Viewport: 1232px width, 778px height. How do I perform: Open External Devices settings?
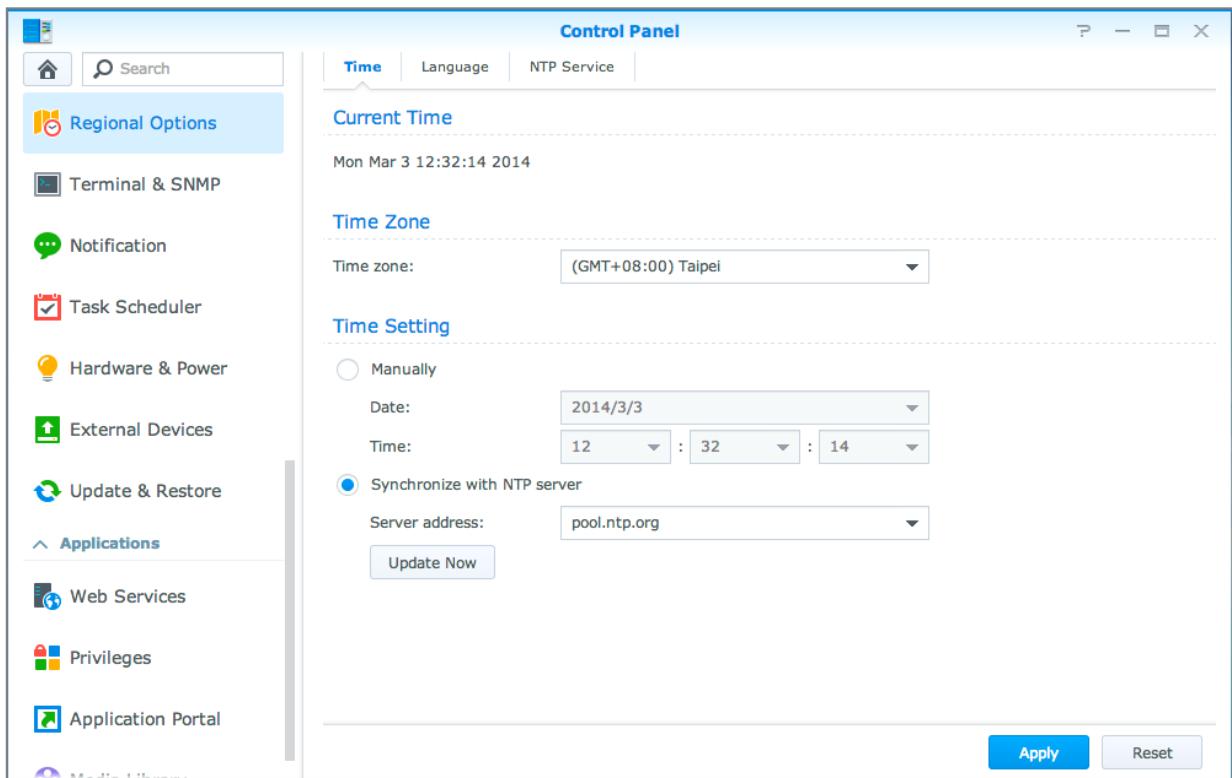(153, 430)
